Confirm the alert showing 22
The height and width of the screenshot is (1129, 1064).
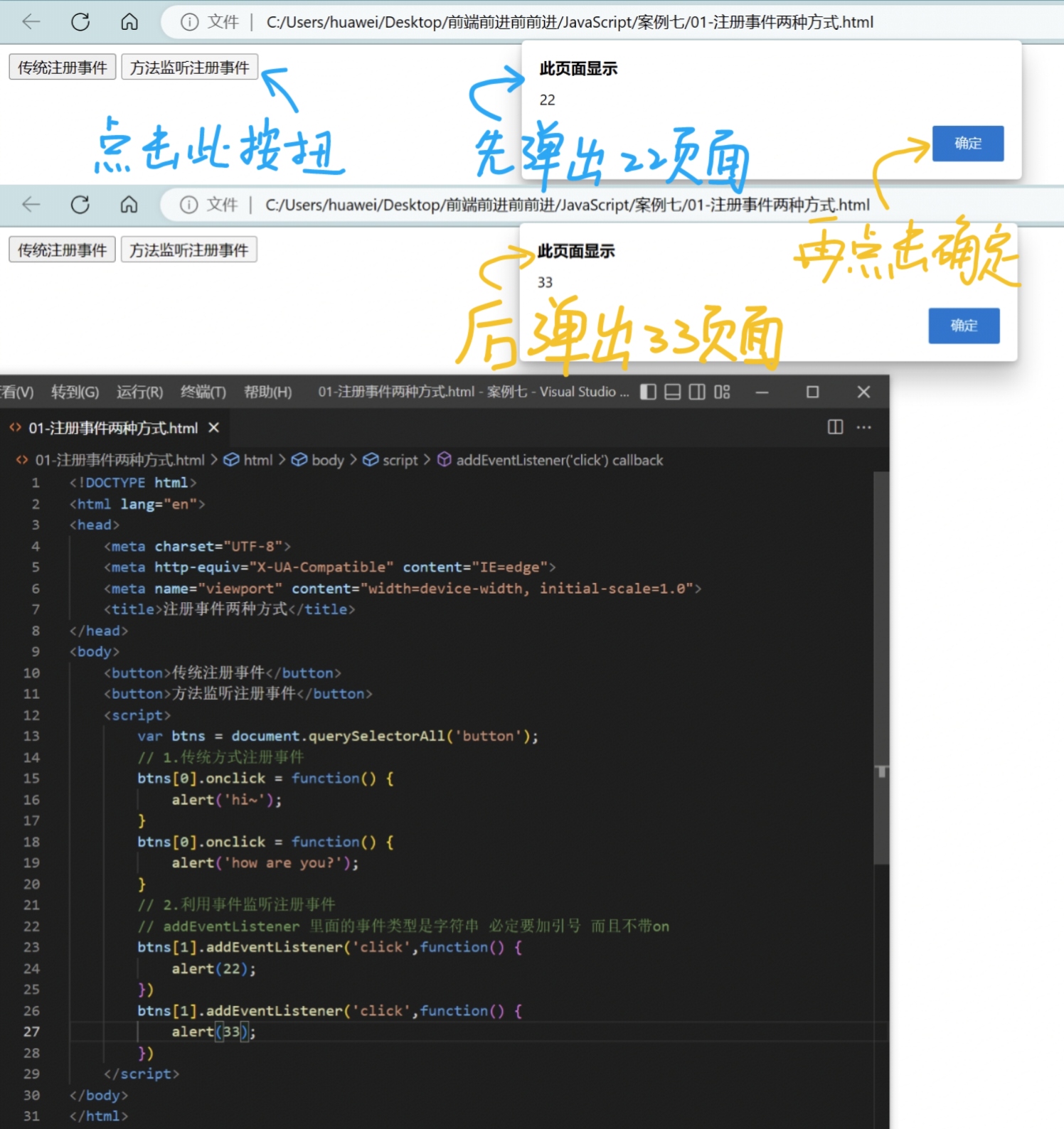[968, 144]
